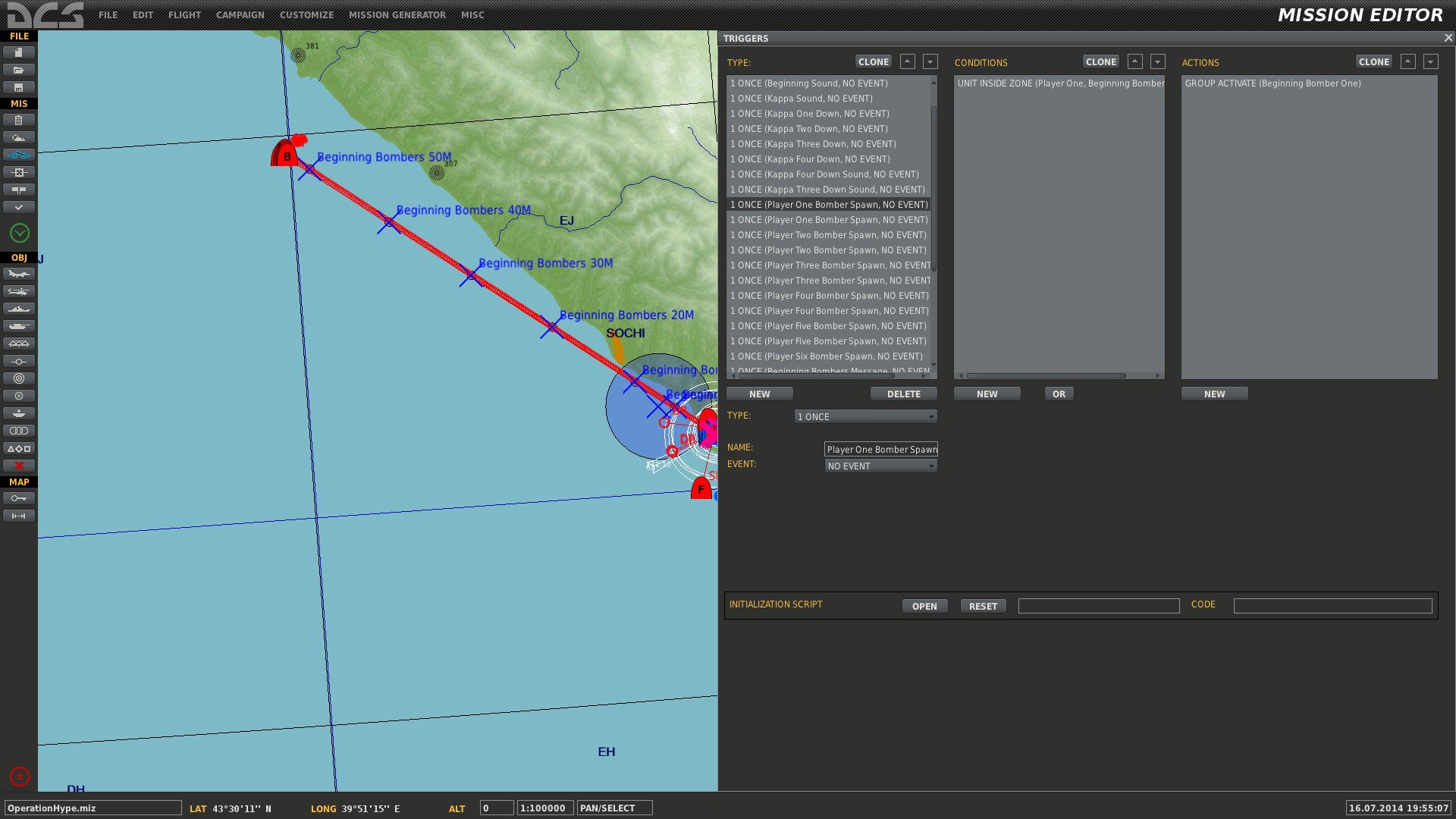Image resolution: width=1456 pixels, height=819 pixels.
Task: Click the DELETE trigger button
Action: [903, 394]
